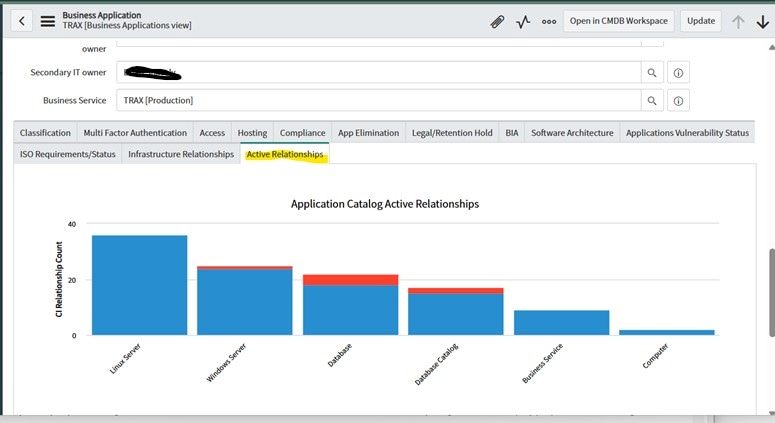
Task: Open the hamburger context menu
Action: point(47,21)
